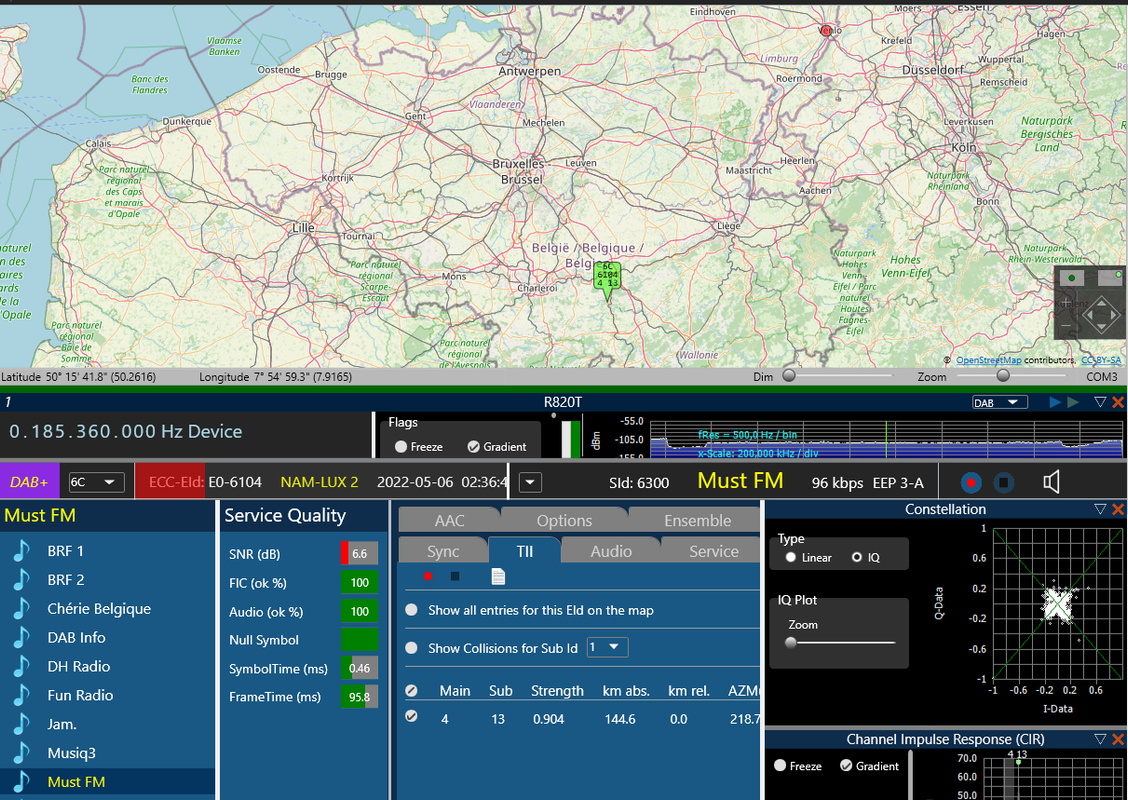
Task: Mute audio using the speaker icon
Action: [x=1051, y=482]
